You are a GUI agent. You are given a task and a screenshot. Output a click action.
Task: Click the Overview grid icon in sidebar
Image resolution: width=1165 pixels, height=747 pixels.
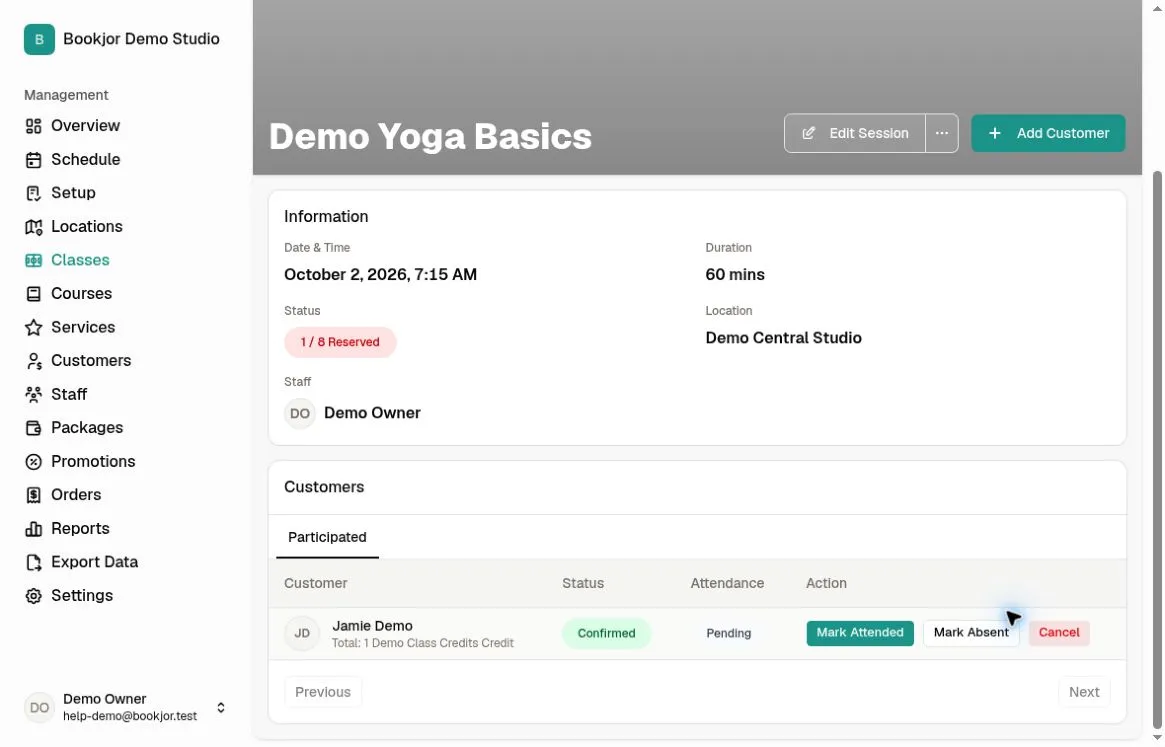point(33,126)
